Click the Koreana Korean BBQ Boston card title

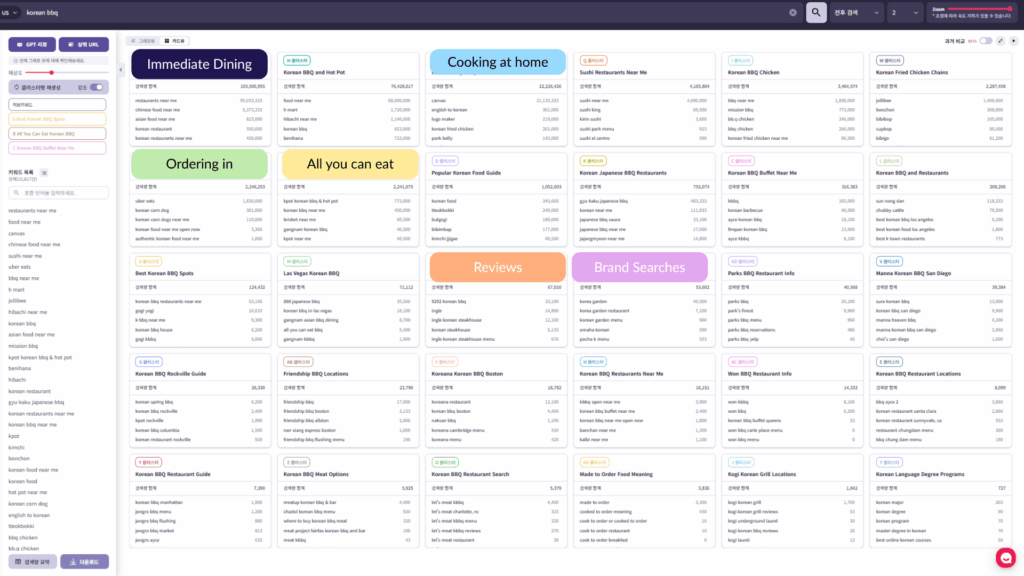point(467,374)
